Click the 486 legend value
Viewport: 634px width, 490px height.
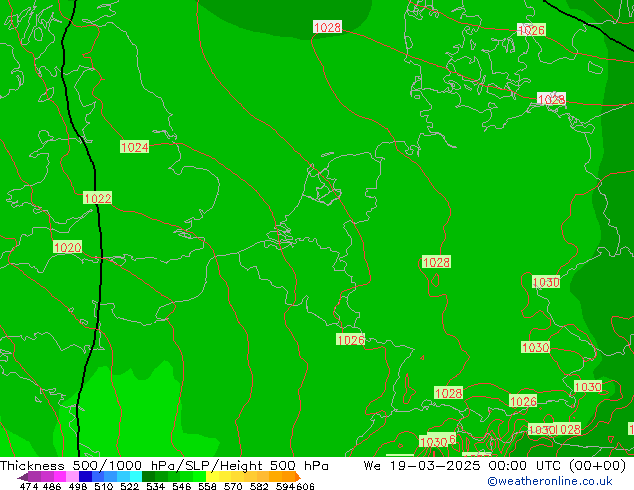[52, 486]
